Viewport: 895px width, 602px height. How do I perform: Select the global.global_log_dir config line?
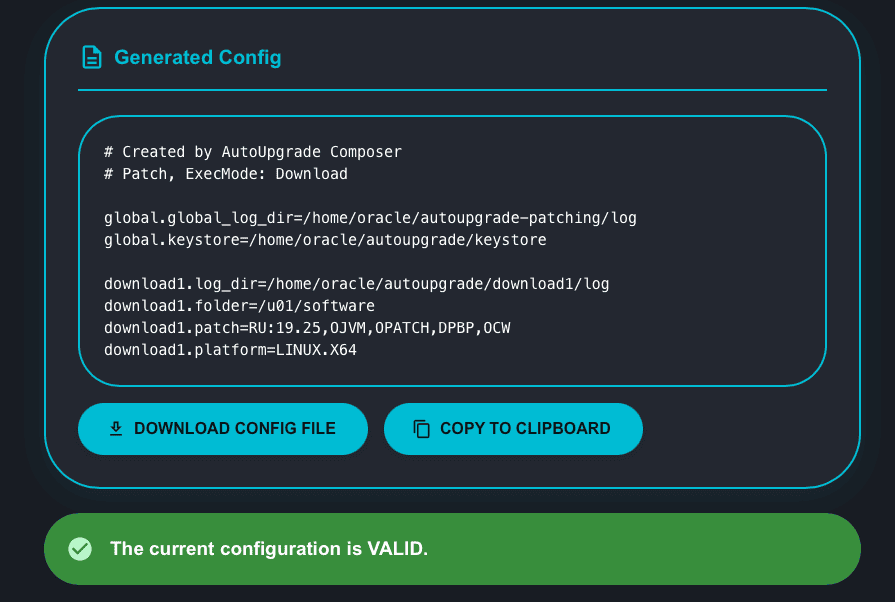point(370,217)
